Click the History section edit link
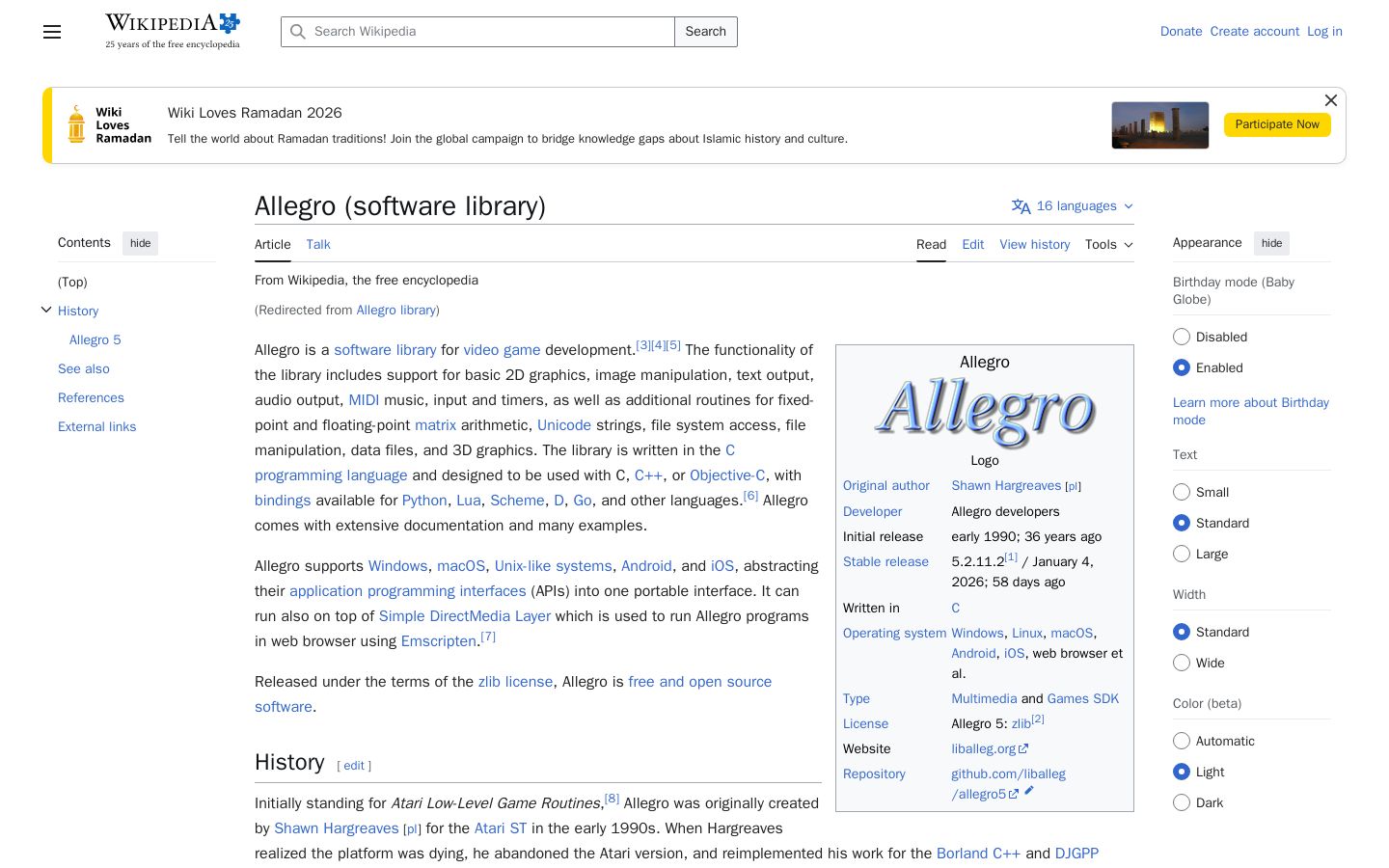This screenshot has width=1389, height=868. [354, 766]
